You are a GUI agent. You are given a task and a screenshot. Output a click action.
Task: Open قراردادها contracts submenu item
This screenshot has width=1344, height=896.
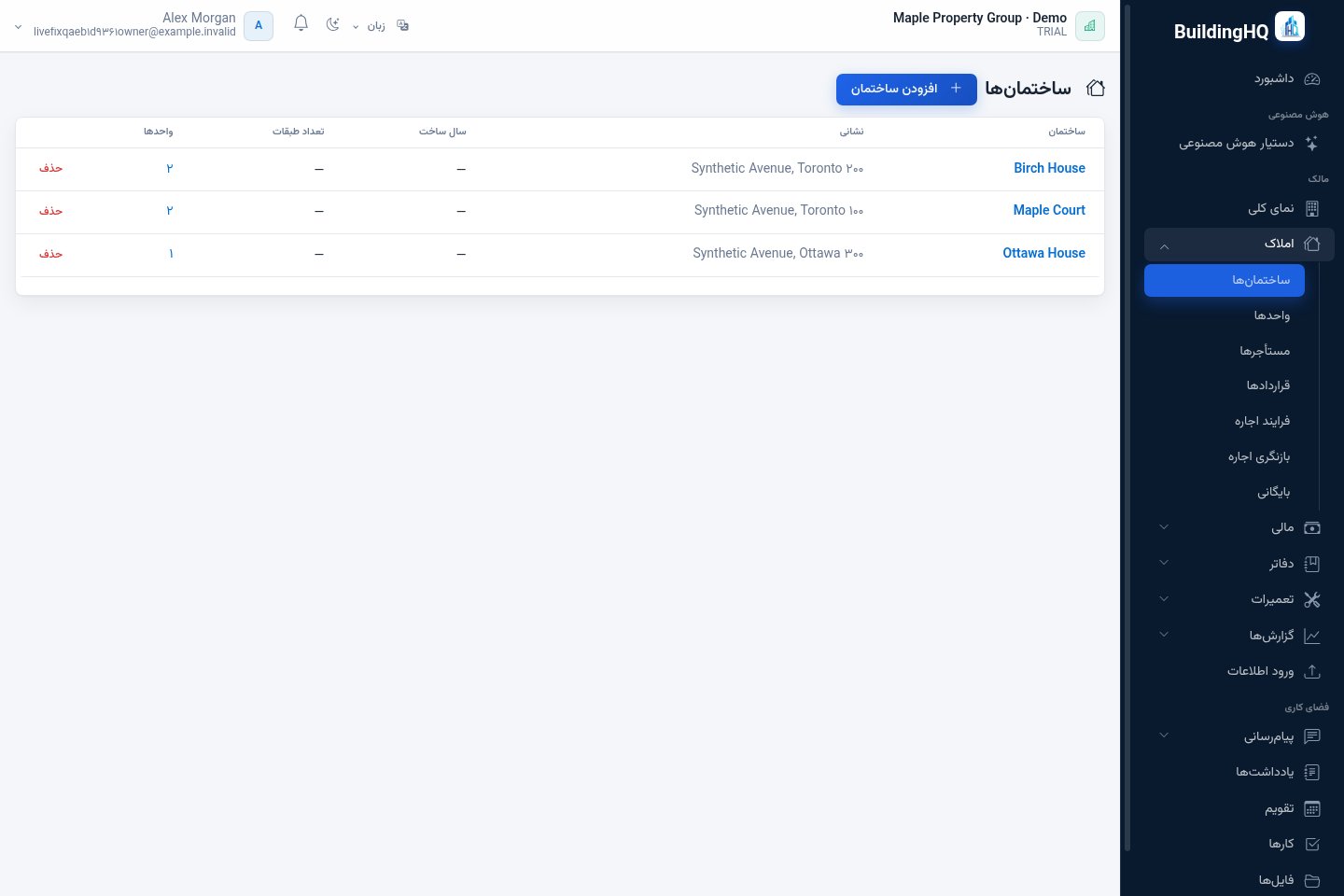click(1268, 385)
